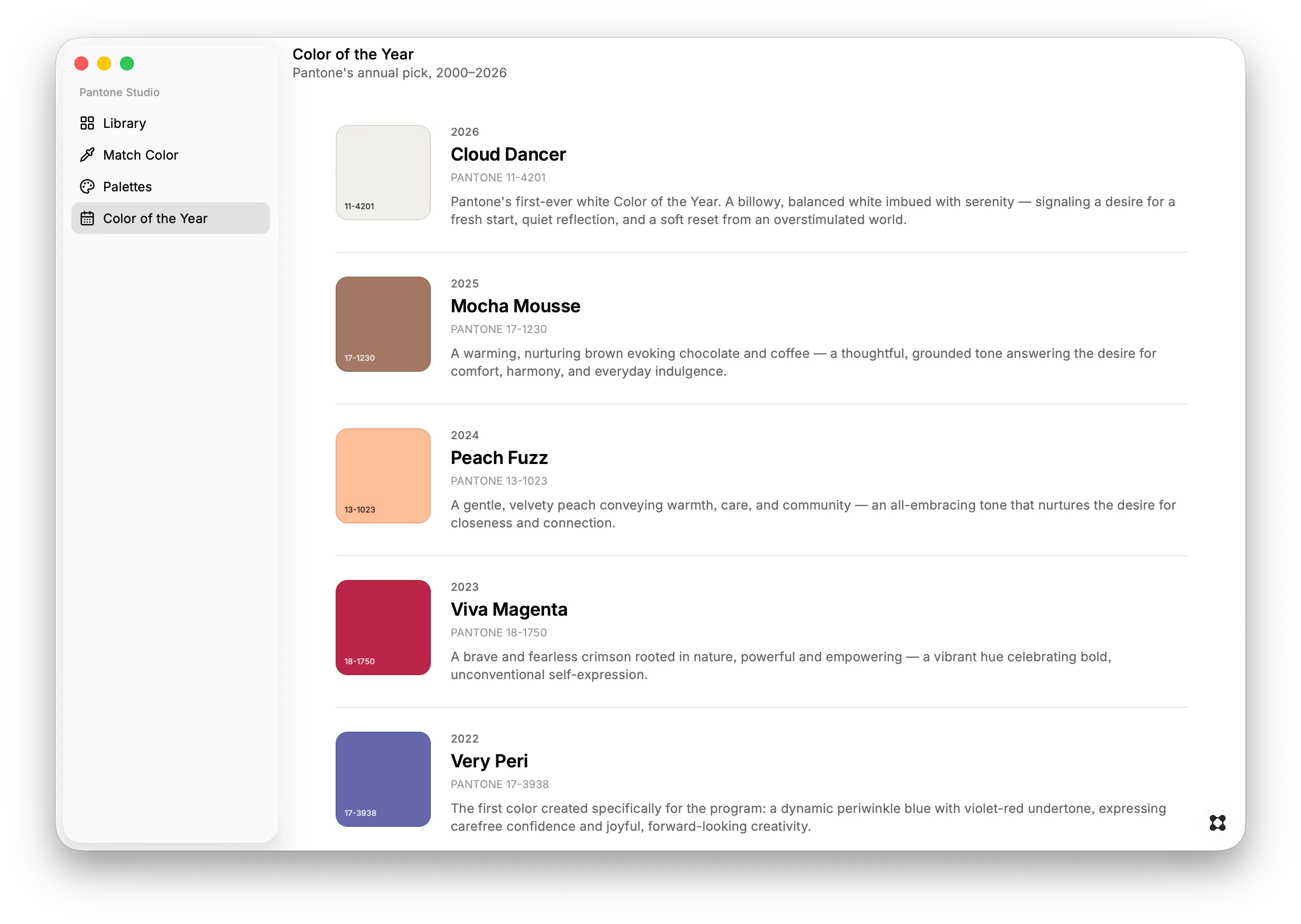Click the Color of the Year page title
This screenshot has height=924, width=1301.
coord(353,54)
